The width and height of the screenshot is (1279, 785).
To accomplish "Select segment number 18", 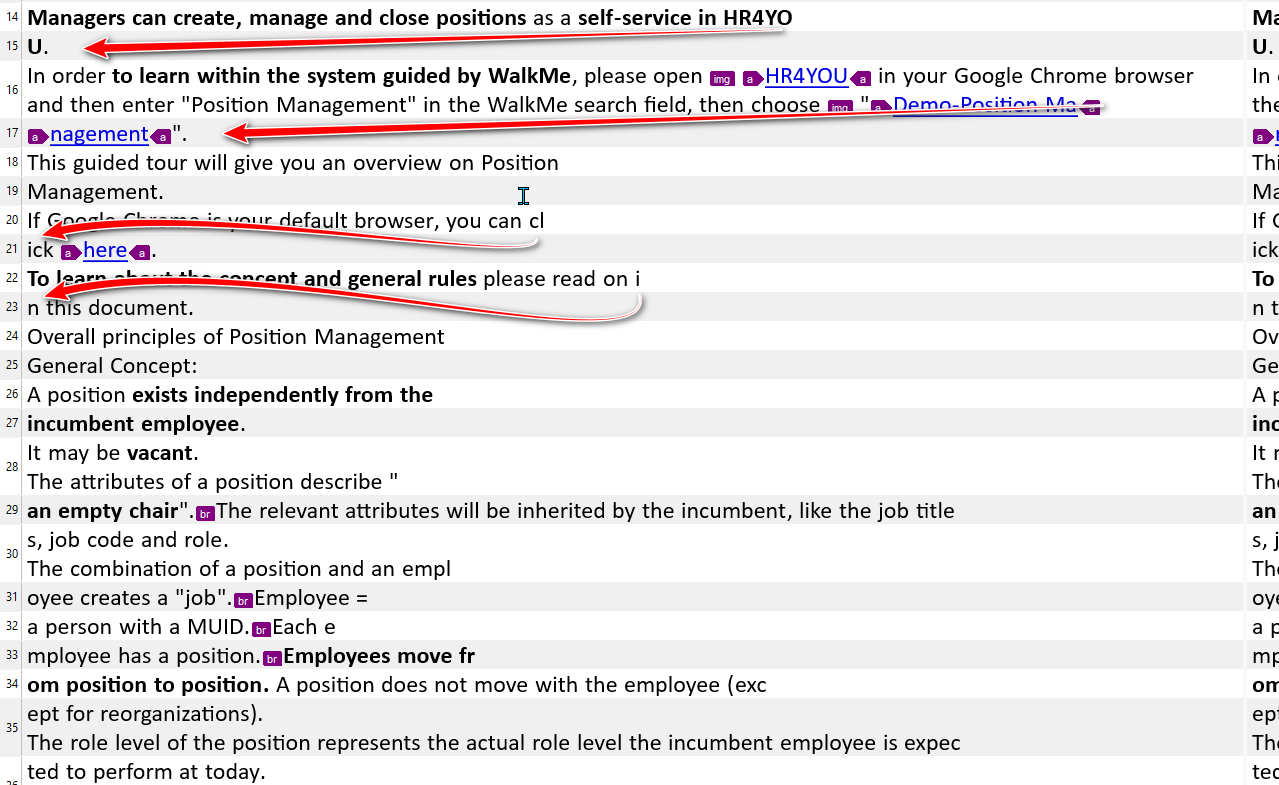I will (x=12, y=163).
